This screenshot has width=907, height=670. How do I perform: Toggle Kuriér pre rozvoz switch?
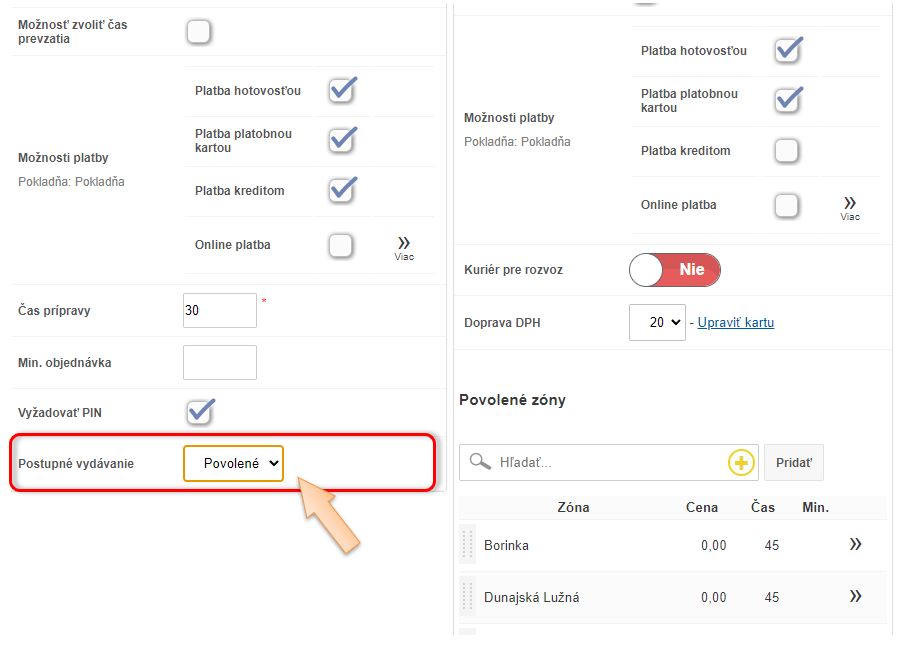point(674,270)
